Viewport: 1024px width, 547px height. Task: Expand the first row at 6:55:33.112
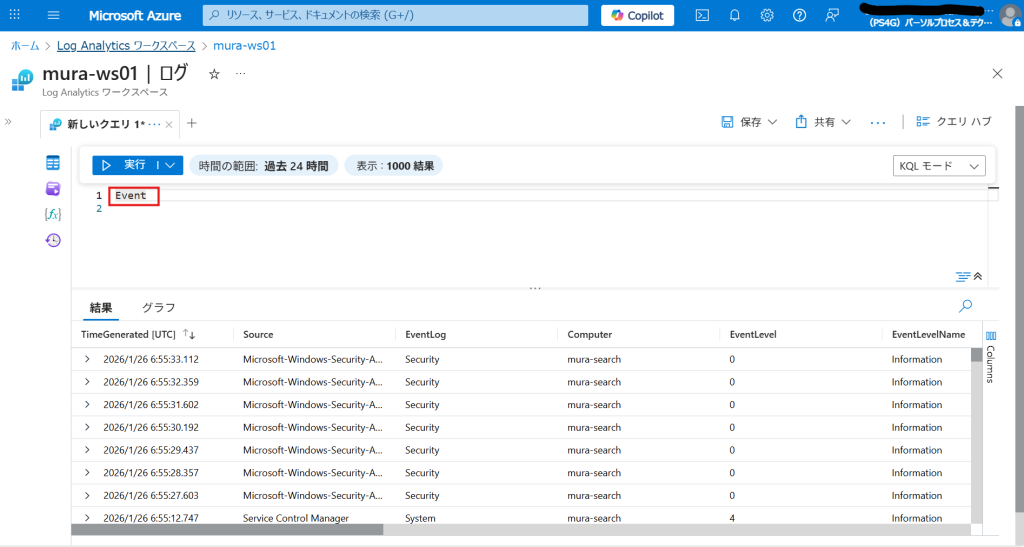[87, 359]
